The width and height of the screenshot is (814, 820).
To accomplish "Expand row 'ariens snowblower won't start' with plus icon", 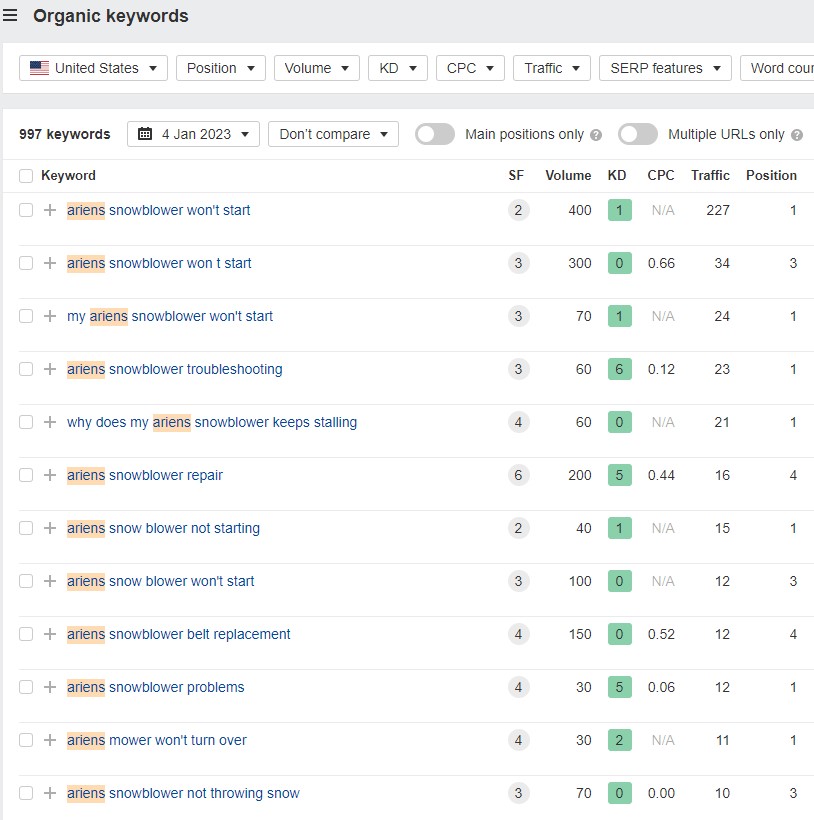I will 50,210.
